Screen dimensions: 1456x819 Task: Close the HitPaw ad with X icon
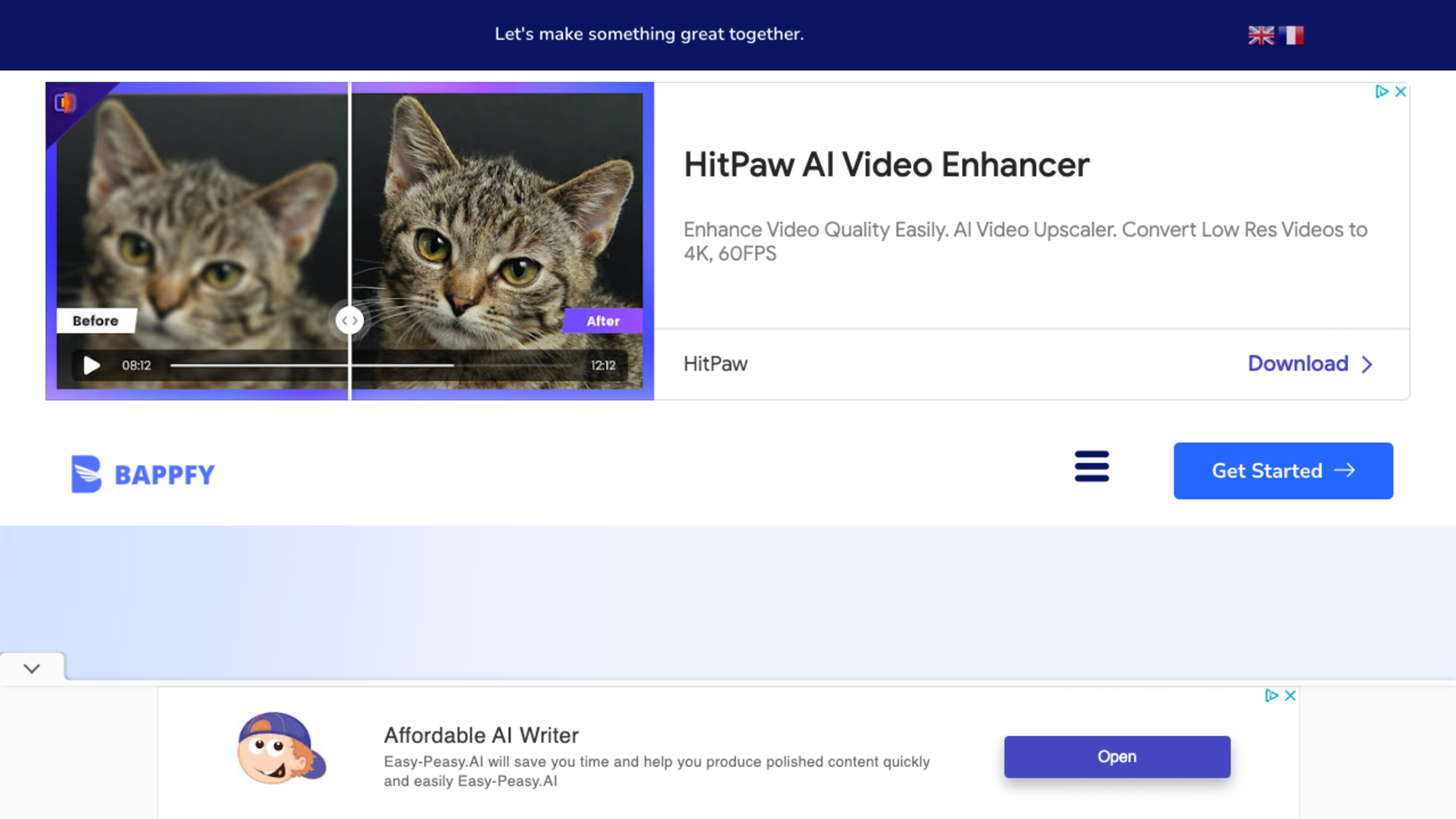[x=1401, y=91]
